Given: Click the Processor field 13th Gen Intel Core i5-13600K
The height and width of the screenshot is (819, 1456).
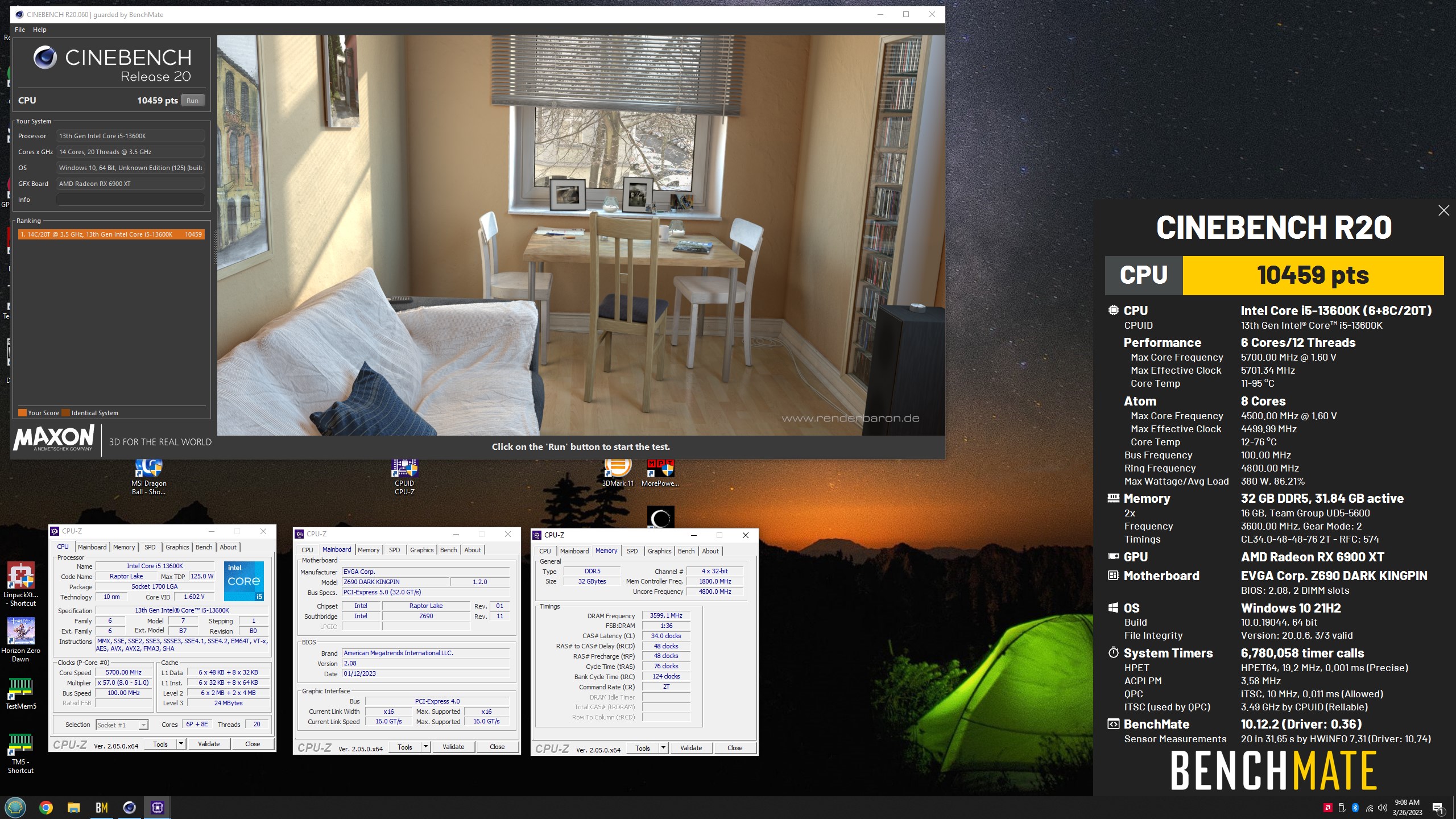Looking at the screenshot, I should 130,136.
